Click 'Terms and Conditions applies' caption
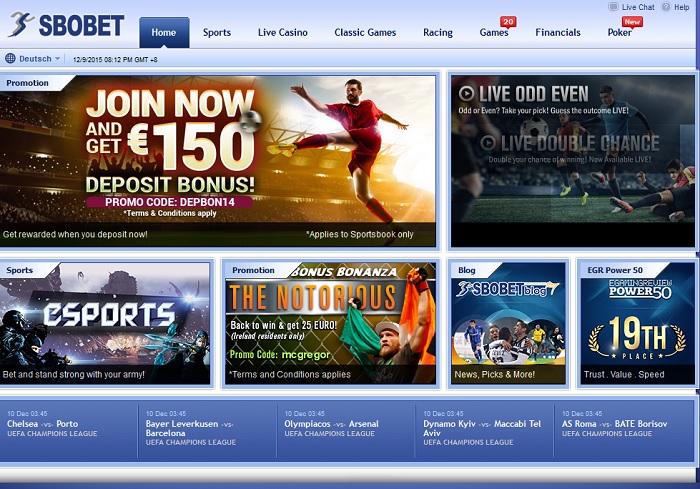Screen dimensions: 700x489 (x=290, y=374)
